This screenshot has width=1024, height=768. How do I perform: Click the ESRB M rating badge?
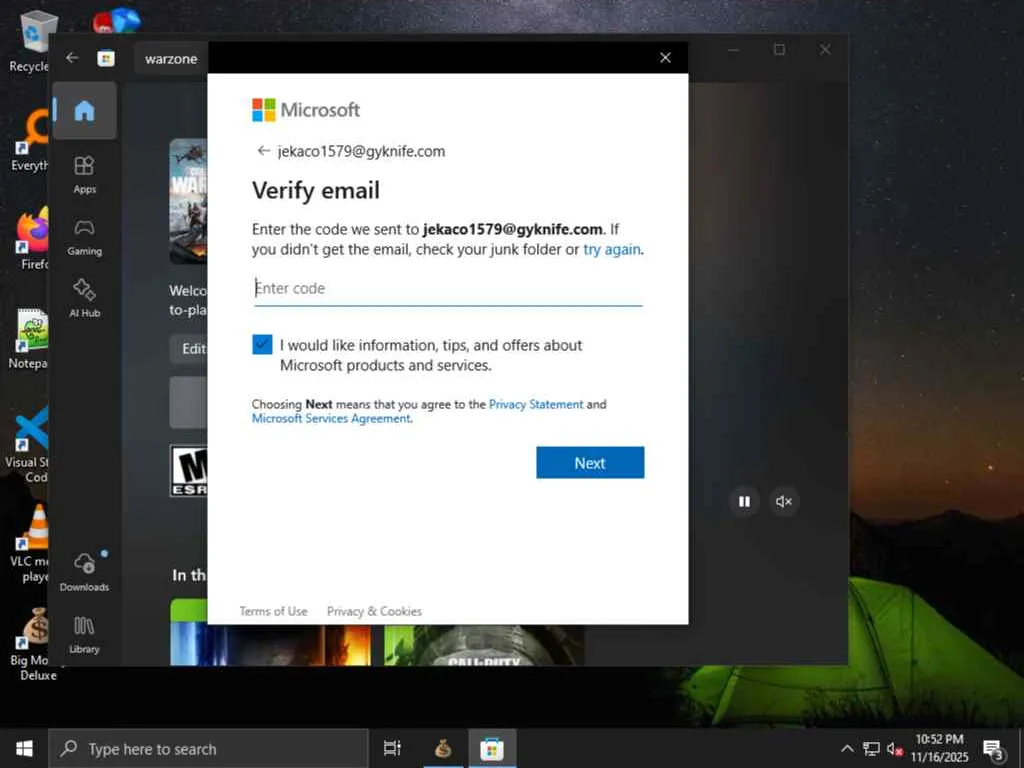(189, 471)
